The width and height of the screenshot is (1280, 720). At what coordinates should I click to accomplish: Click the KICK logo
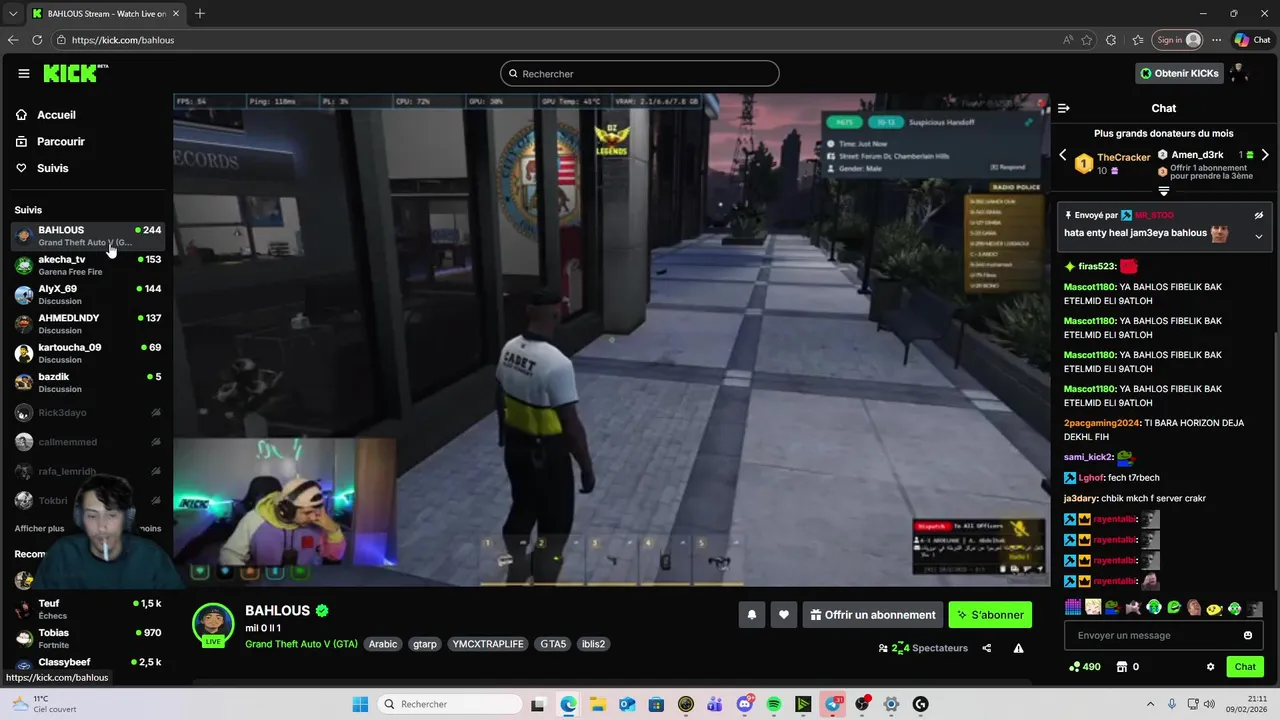[x=75, y=73]
